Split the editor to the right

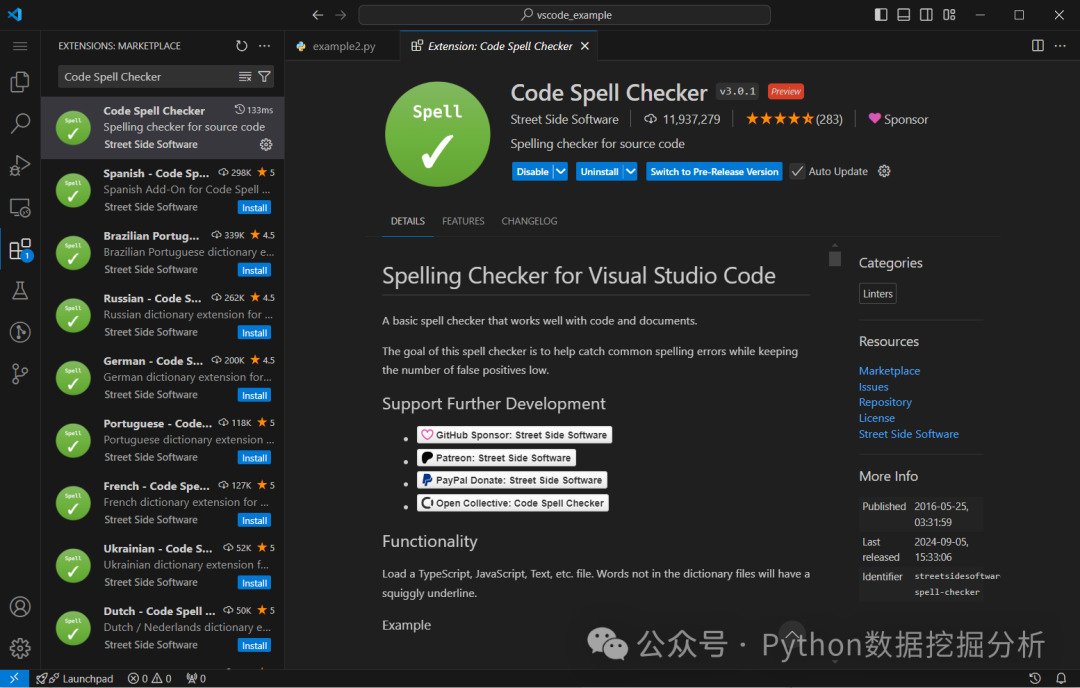click(1038, 45)
